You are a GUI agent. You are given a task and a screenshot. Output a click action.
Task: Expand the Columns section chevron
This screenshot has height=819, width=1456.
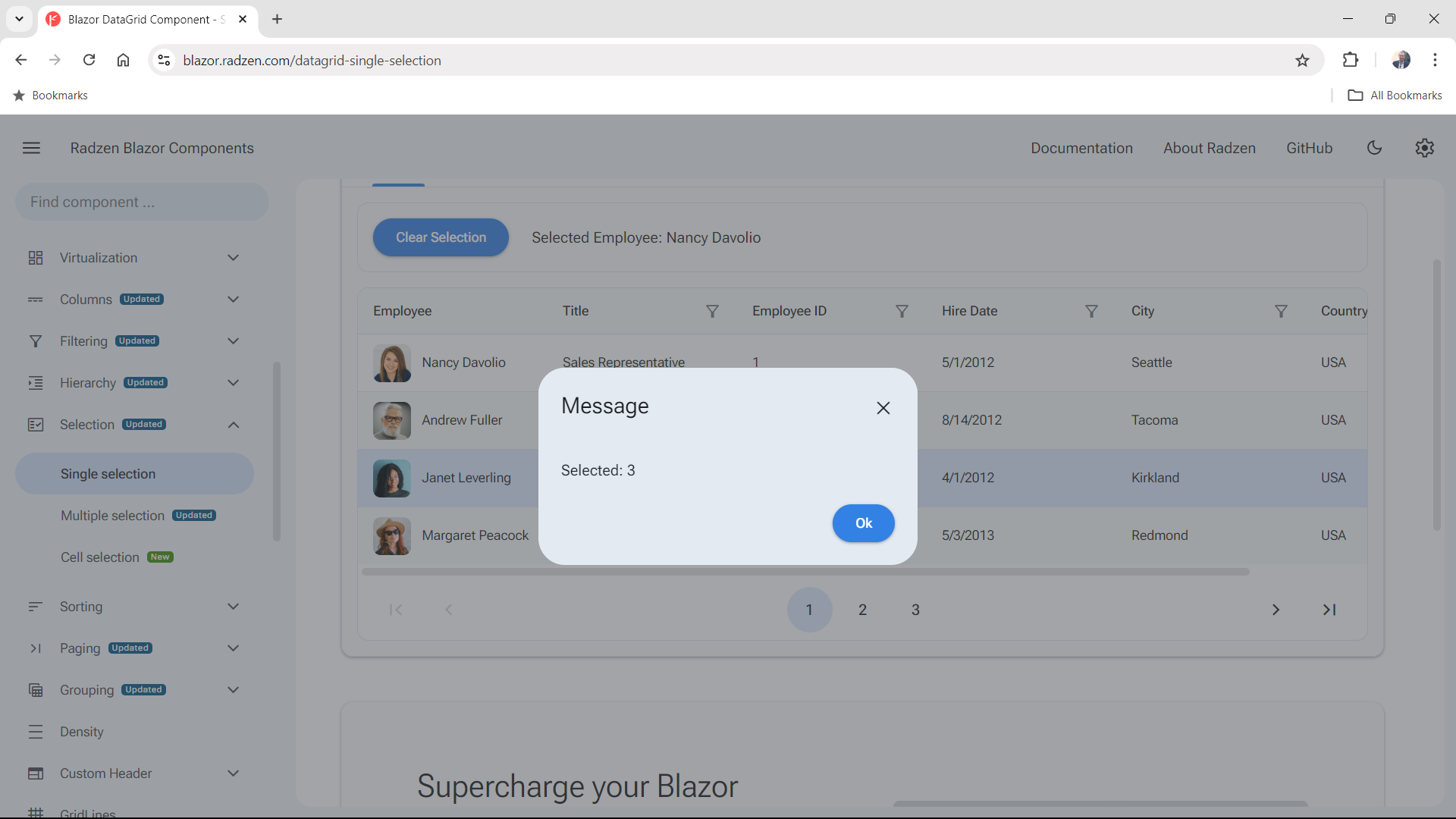tap(233, 299)
